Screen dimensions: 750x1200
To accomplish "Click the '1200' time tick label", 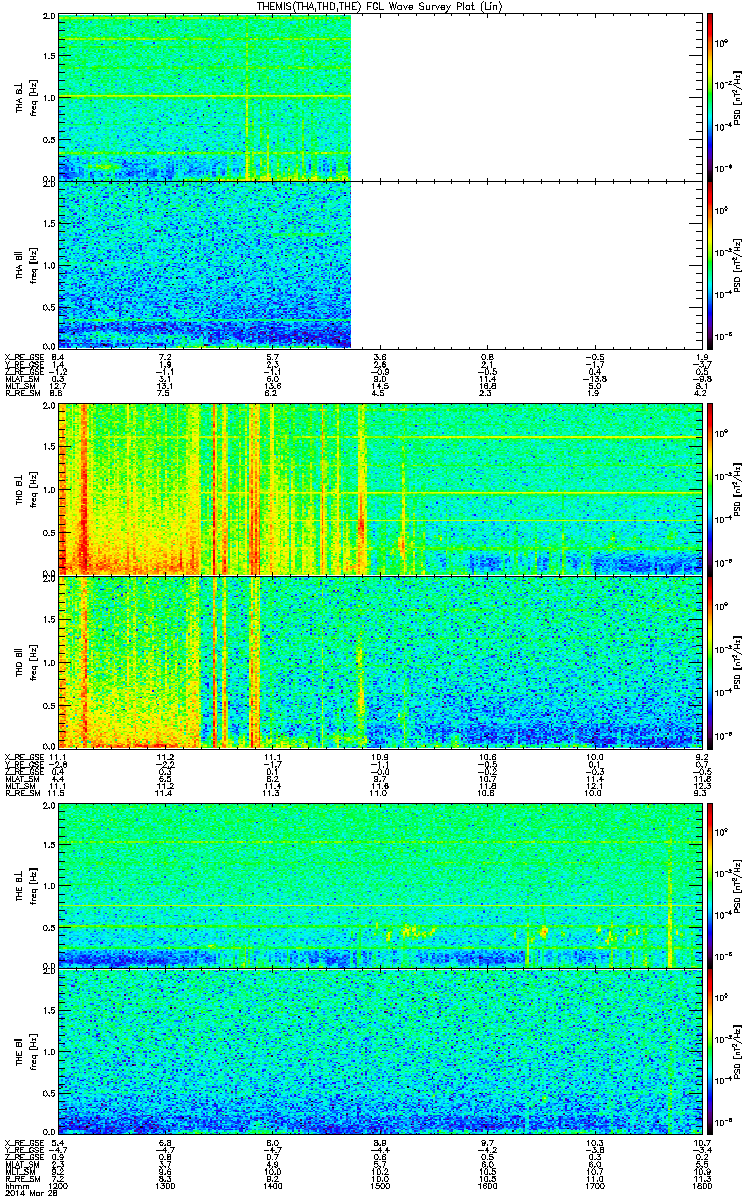I will point(59,1186).
